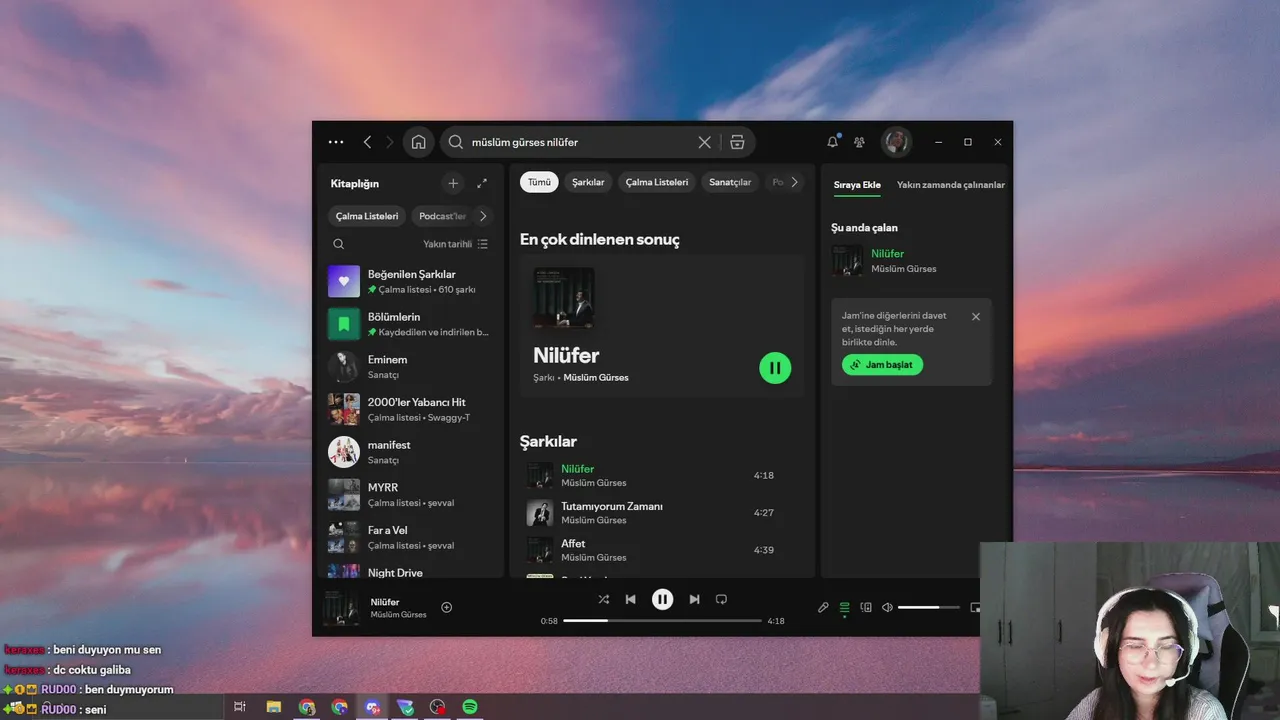Select the Sanatçılar filter chip

click(730, 182)
